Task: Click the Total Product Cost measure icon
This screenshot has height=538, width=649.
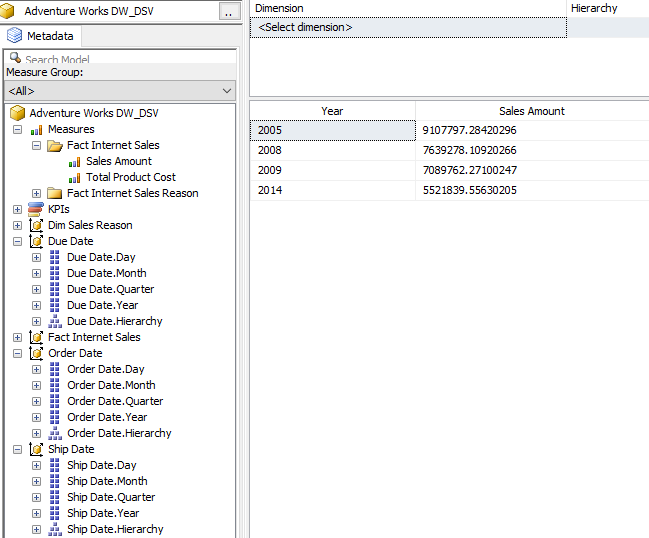Action: 75,178
